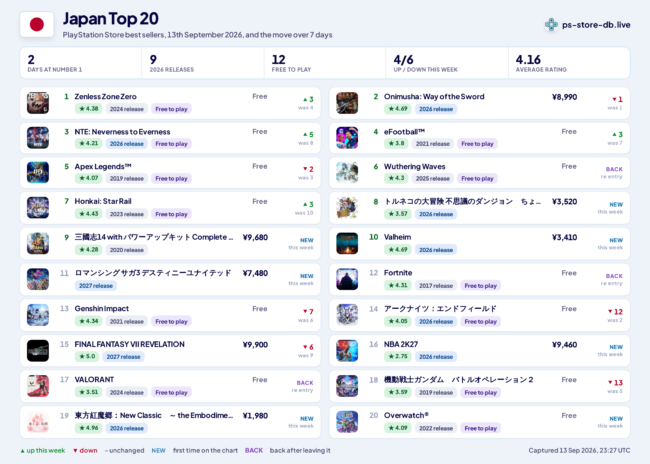Open the Zenless Zone Zero cover thumbnail
650x464 pixels.
(x=38, y=103)
